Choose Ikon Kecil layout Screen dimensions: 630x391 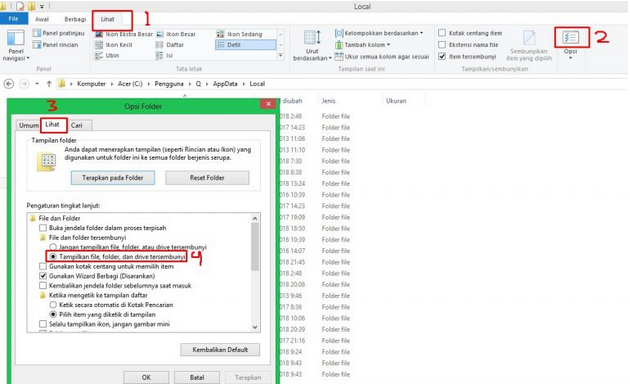114,45
